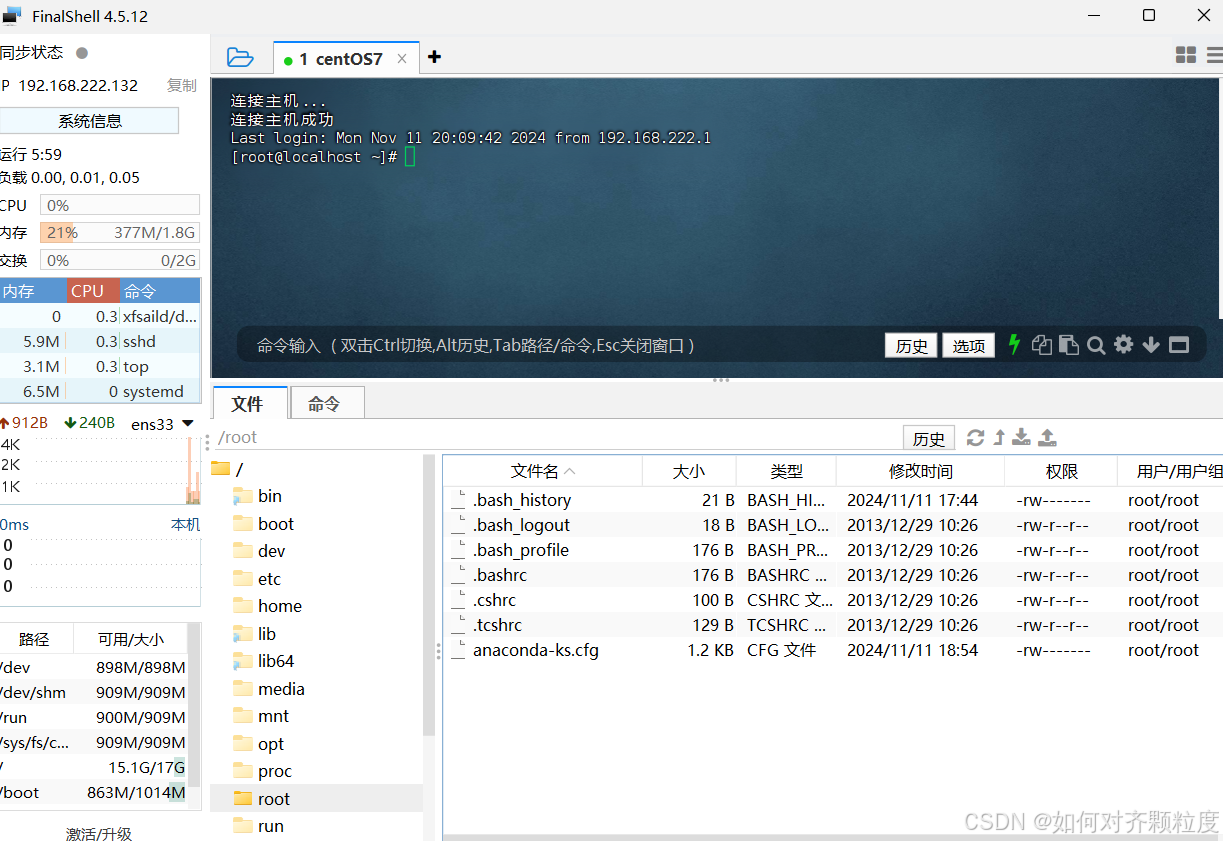Sort files by 权限 column header
The width and height of the screenshot is (1223, 841).
(x=1061, y=471)
